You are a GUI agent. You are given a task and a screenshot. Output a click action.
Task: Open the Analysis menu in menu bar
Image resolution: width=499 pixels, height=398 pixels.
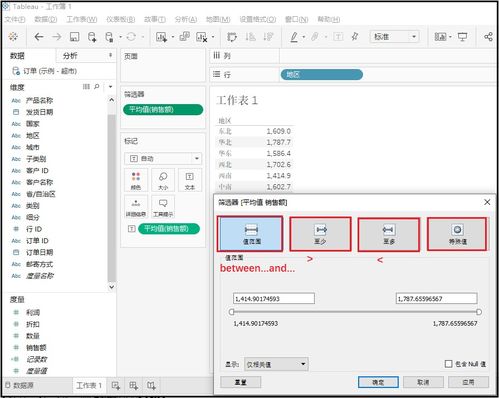(x=186, y=19)
